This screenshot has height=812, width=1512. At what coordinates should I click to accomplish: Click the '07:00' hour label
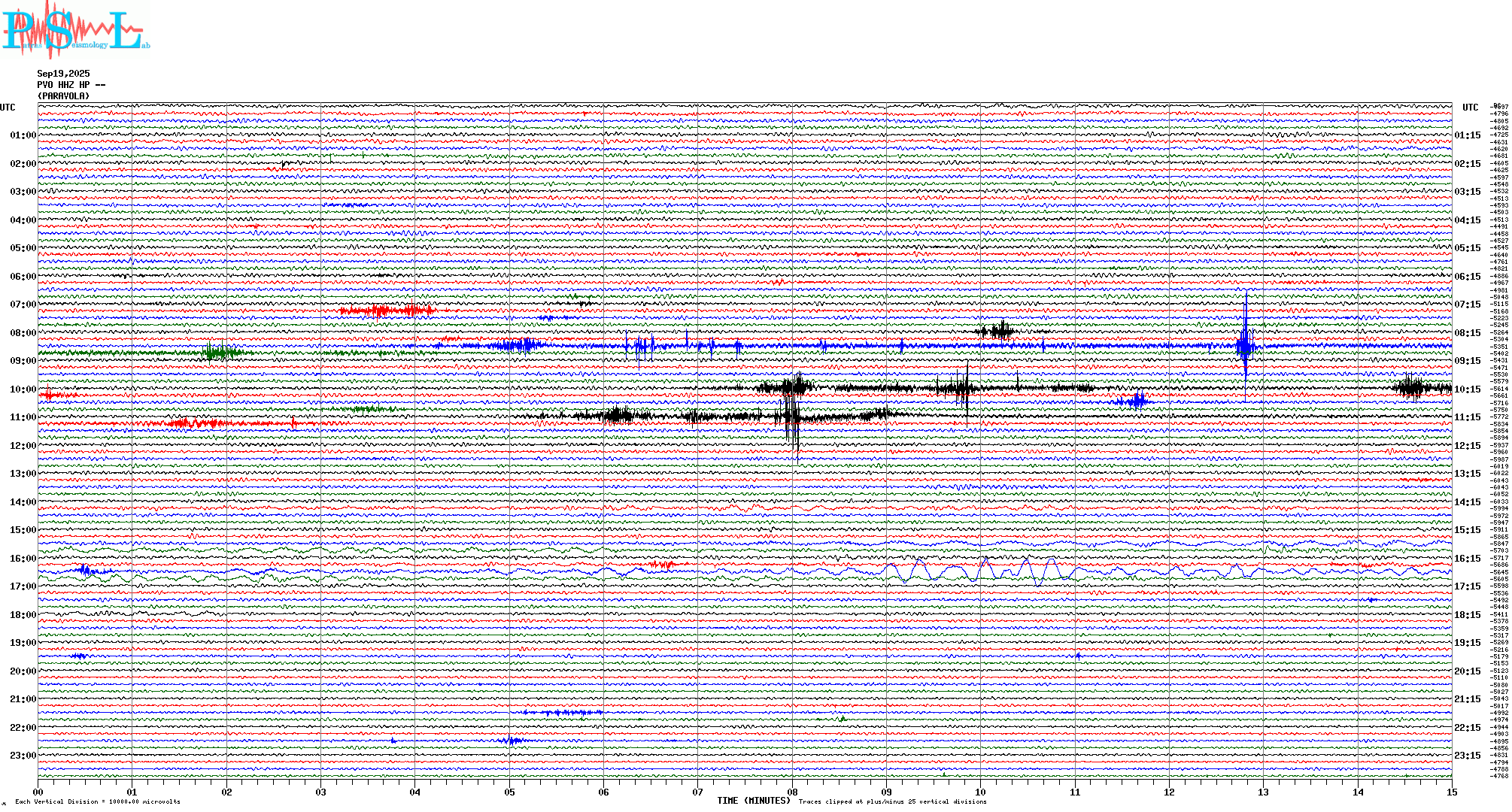click(x=23, y=304)
